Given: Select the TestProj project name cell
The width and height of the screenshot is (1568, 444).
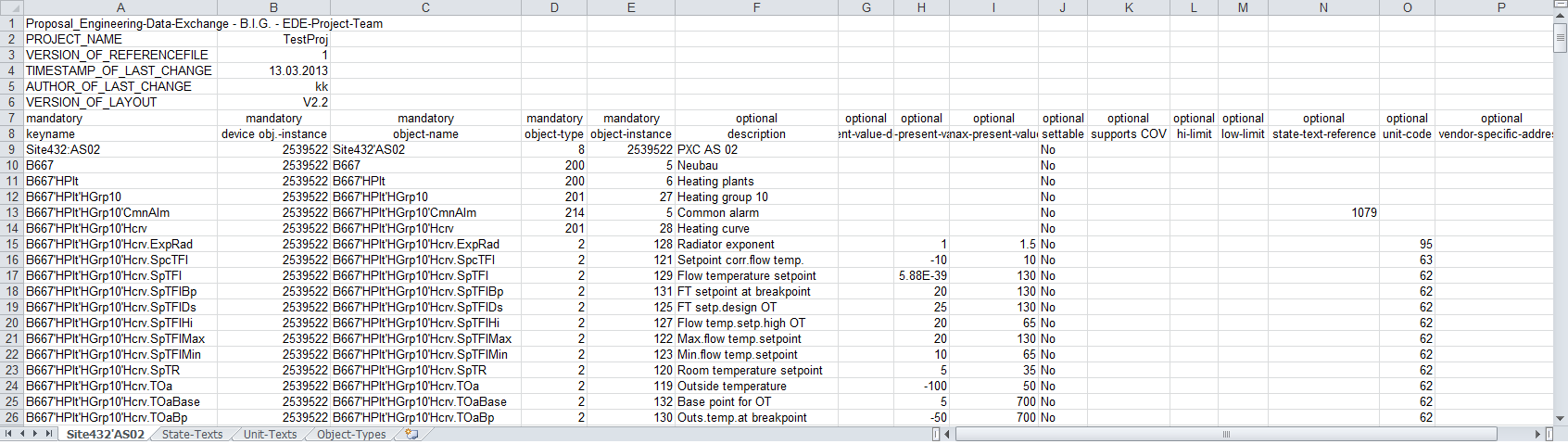Looking at the screenshot, I should 273,39.
